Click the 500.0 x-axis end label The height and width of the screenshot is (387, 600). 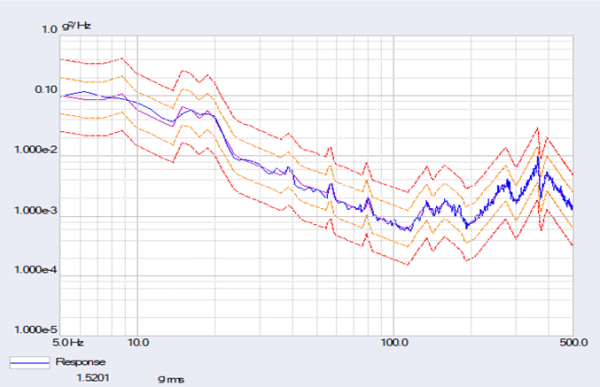coord(574,342)
